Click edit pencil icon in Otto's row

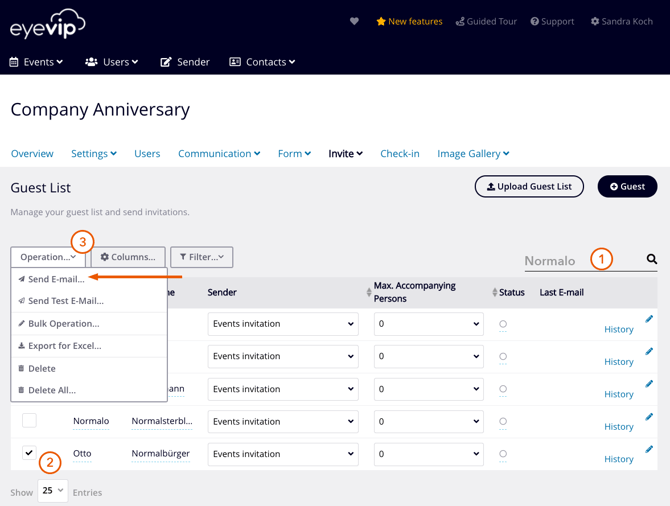click(x=649, y=449)
